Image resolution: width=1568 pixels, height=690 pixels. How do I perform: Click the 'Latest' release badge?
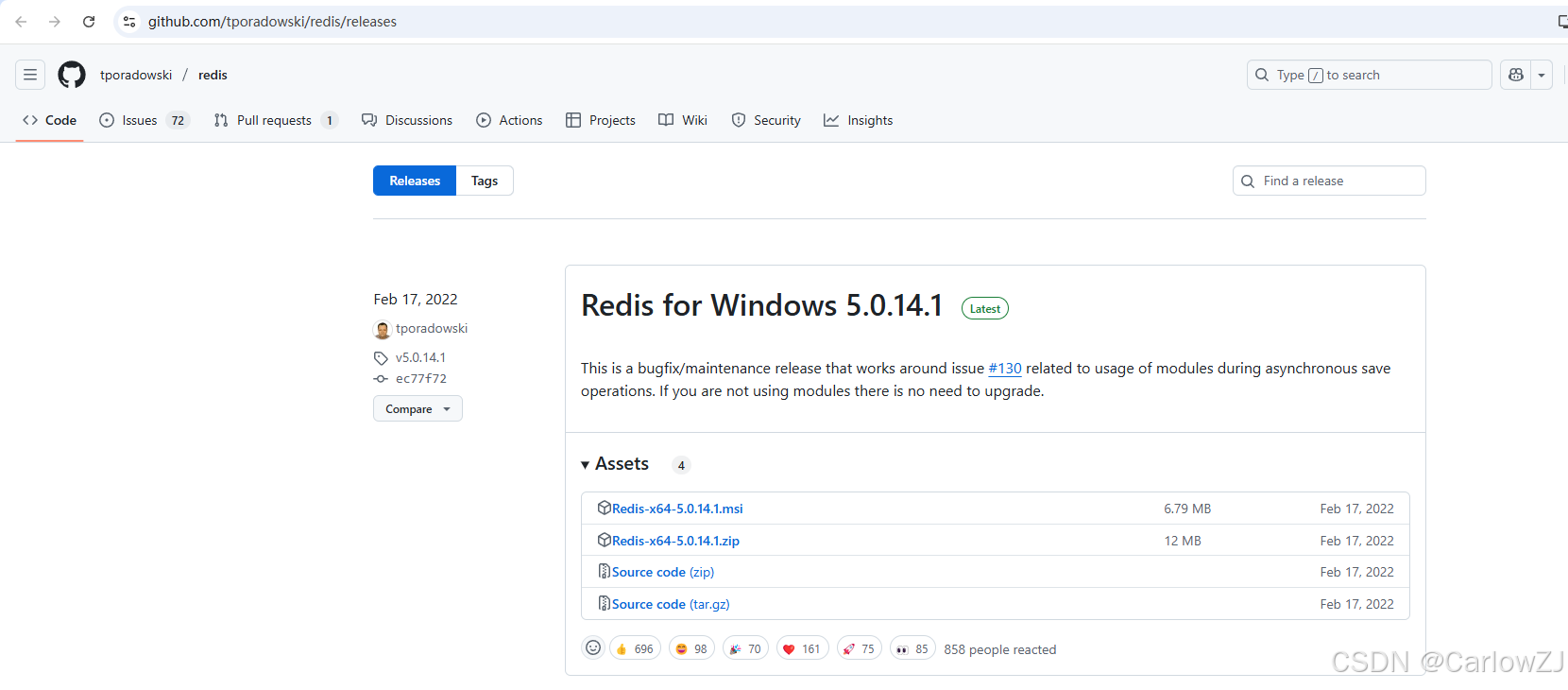pyautogui.click(x=985, y=308)
